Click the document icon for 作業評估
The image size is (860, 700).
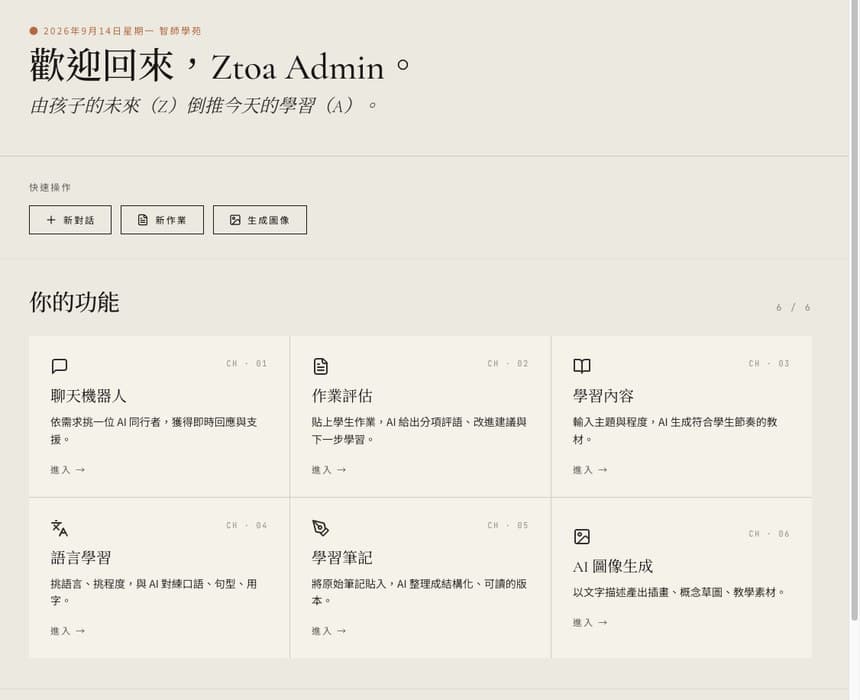click(x=321, y=366)
